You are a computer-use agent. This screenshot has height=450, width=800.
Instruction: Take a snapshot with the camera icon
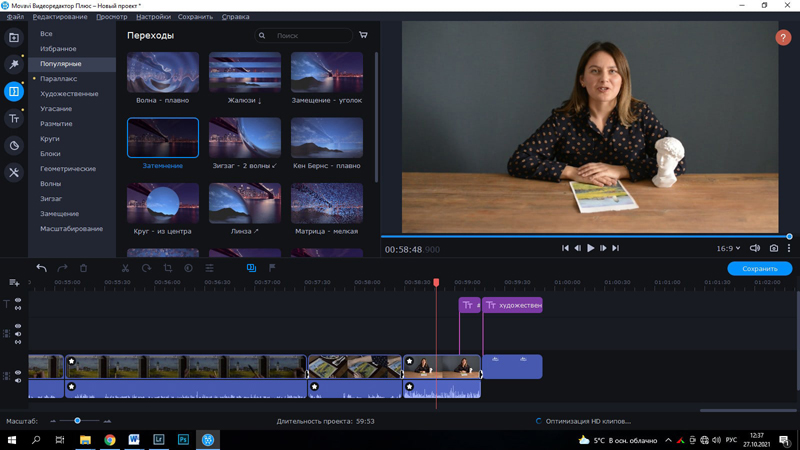point(773,248)
